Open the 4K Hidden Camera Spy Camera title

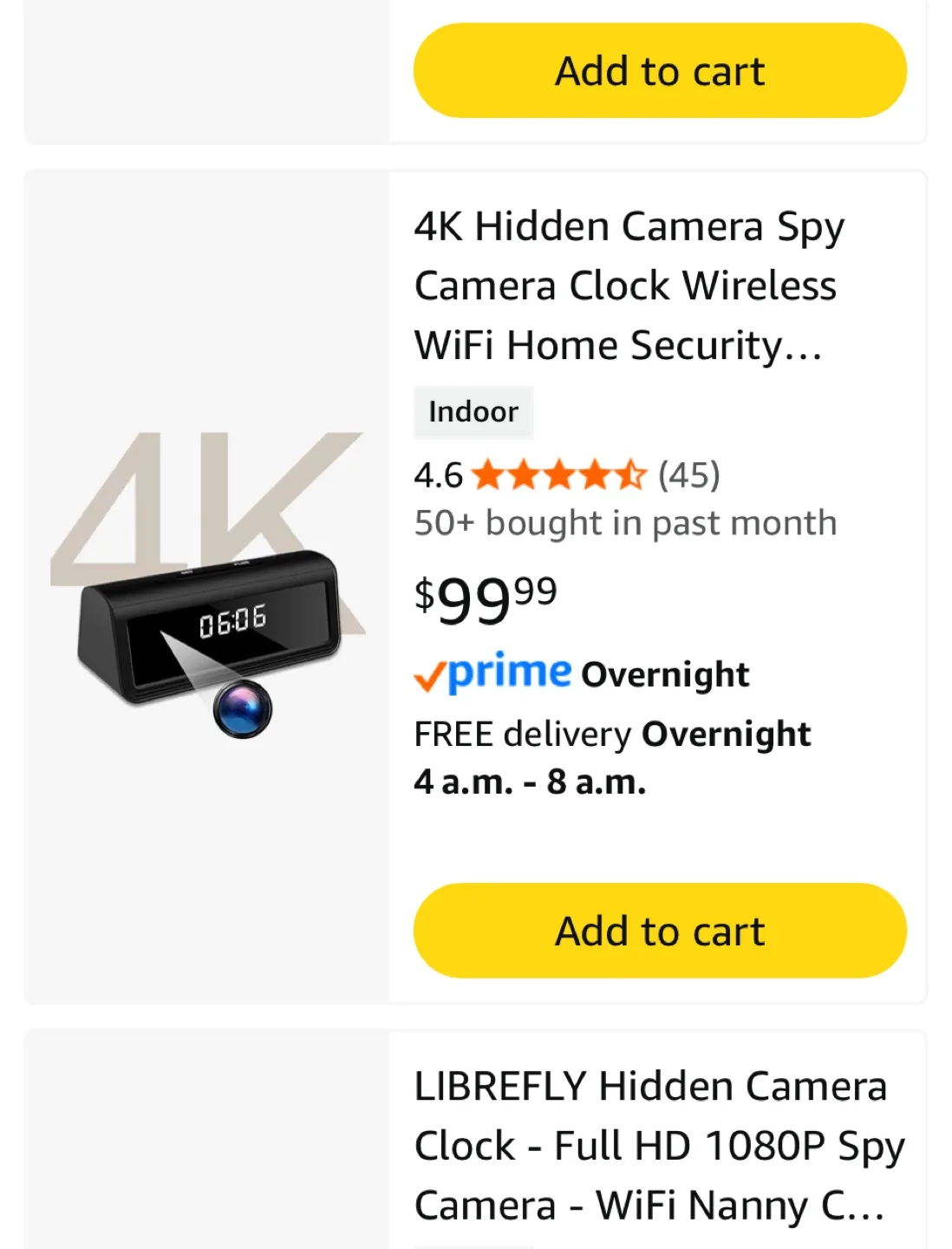pyautogui.click(x=629, y=285)
